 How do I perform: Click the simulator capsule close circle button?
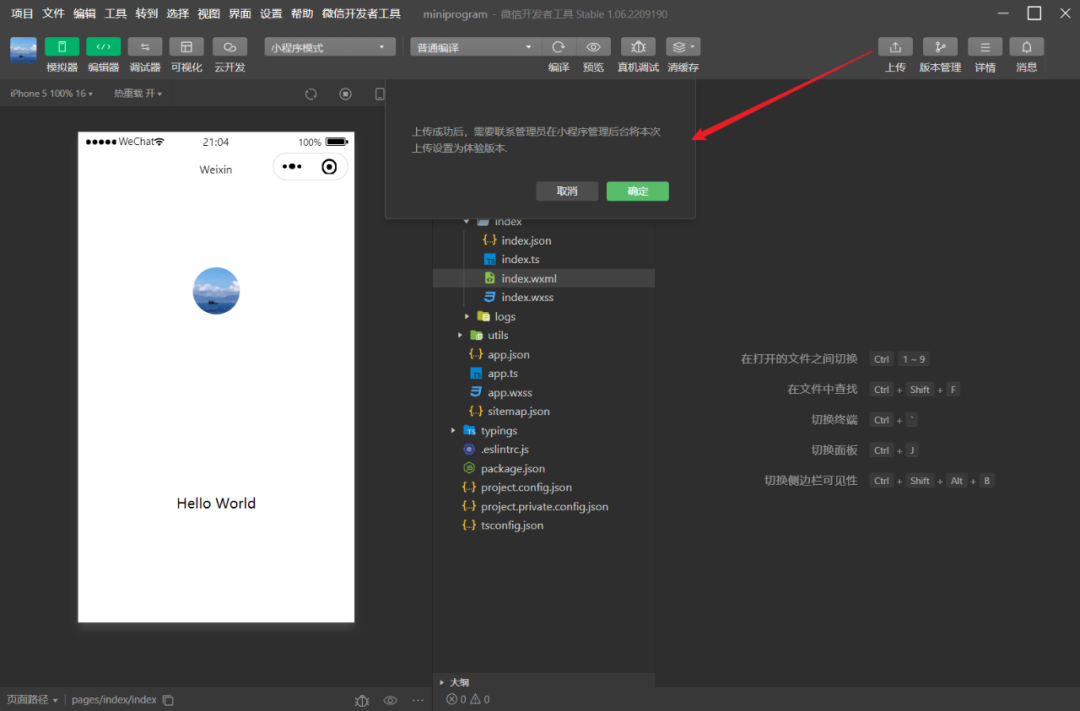pos(329,167)
